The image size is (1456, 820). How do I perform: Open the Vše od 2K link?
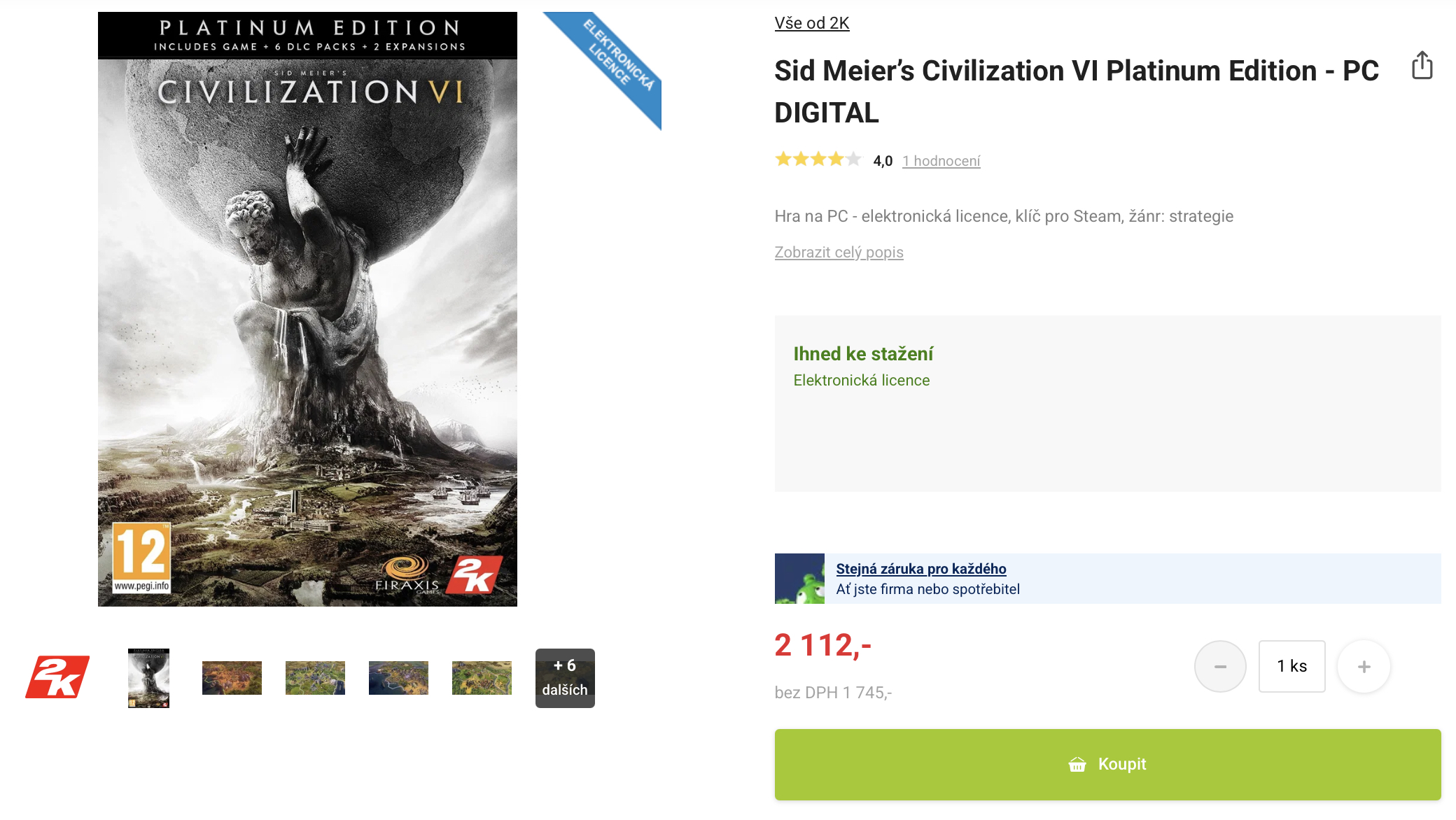812,23
